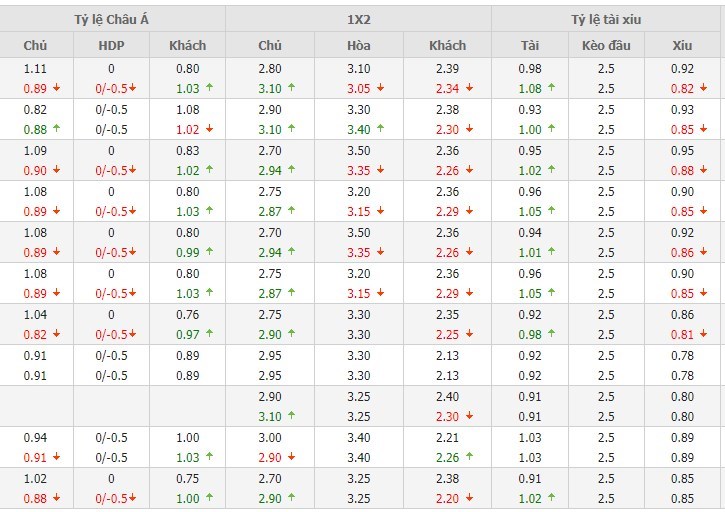Select the Xỉu column header

(683, 45)
